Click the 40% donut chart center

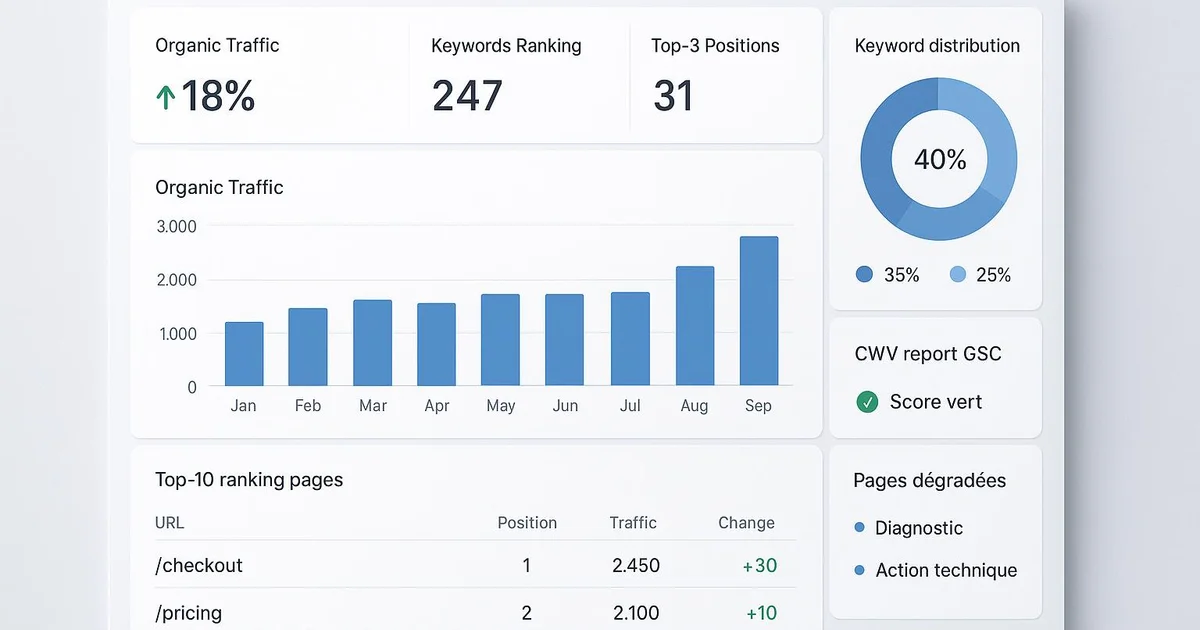940,160
